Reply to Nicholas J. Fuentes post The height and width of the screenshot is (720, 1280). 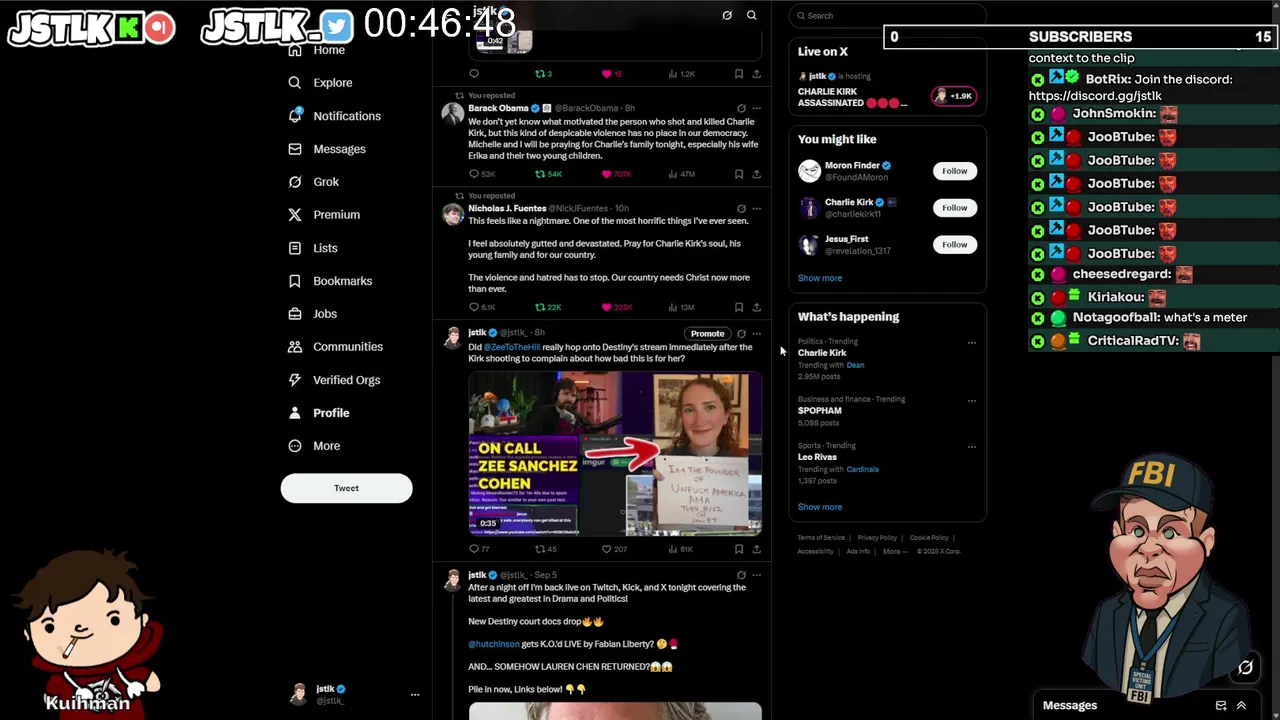tap(474, 307)
